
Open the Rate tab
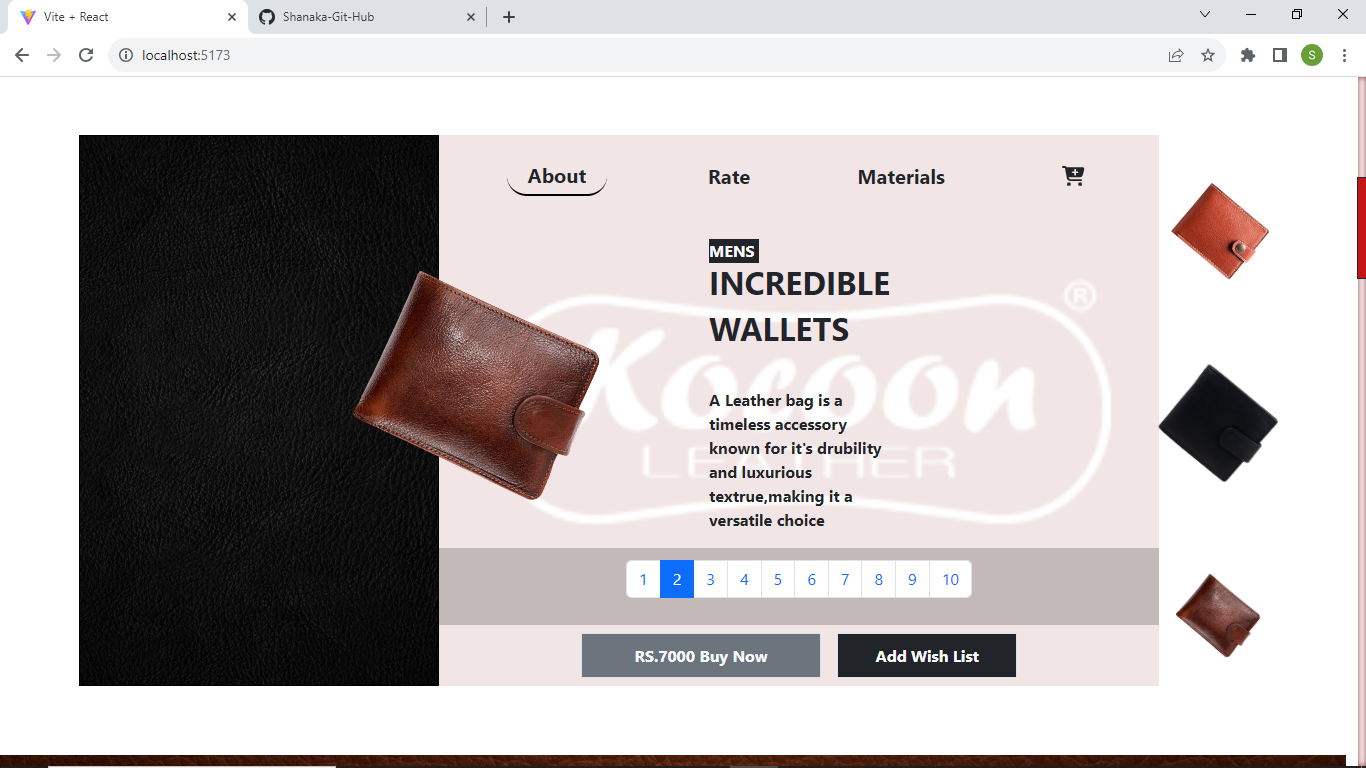[x=729, y=177]
